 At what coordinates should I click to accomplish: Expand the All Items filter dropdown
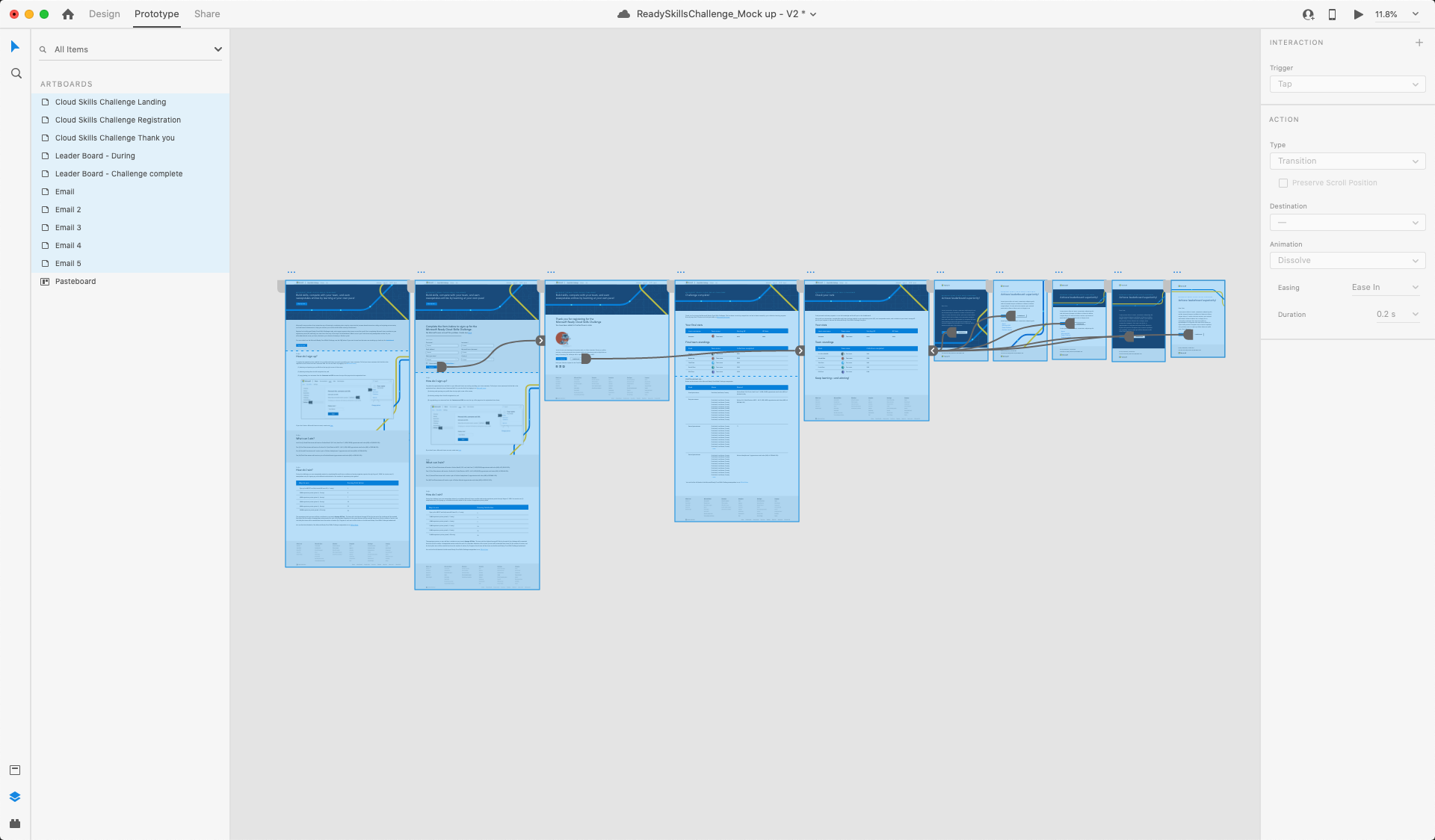coord(217,49)
